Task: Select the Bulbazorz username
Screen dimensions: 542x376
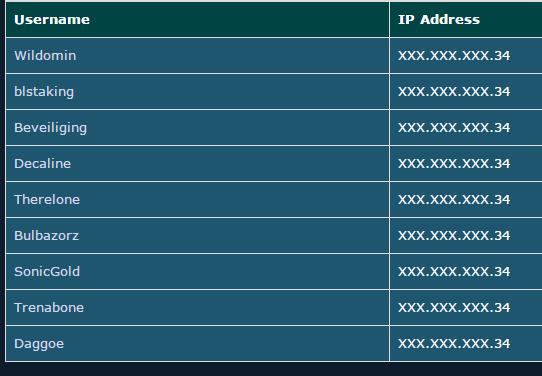Action: tap(47, 235)
